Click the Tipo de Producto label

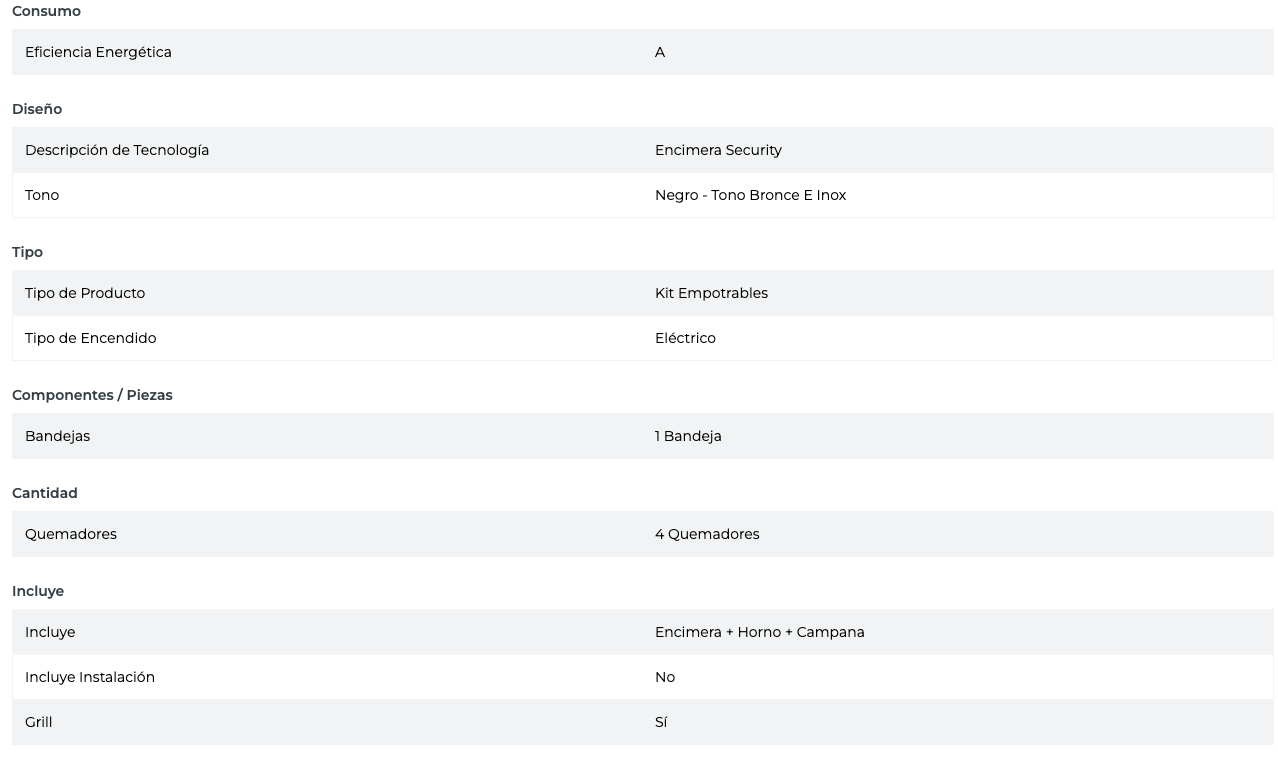click(x=85, y=293)
